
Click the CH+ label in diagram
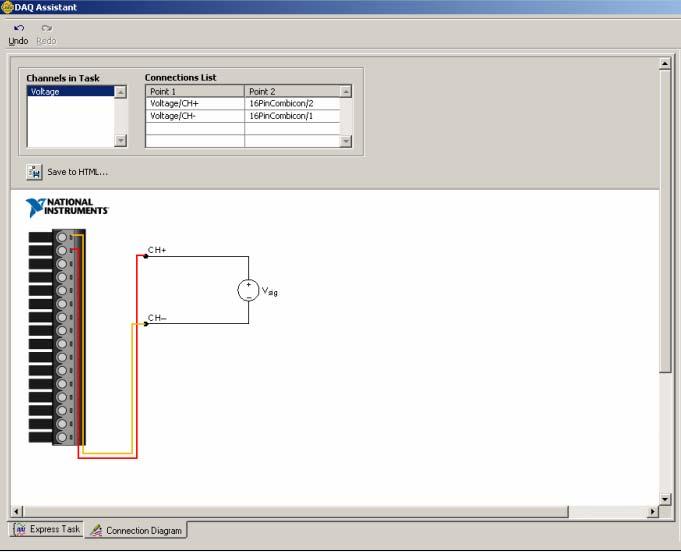157,250
